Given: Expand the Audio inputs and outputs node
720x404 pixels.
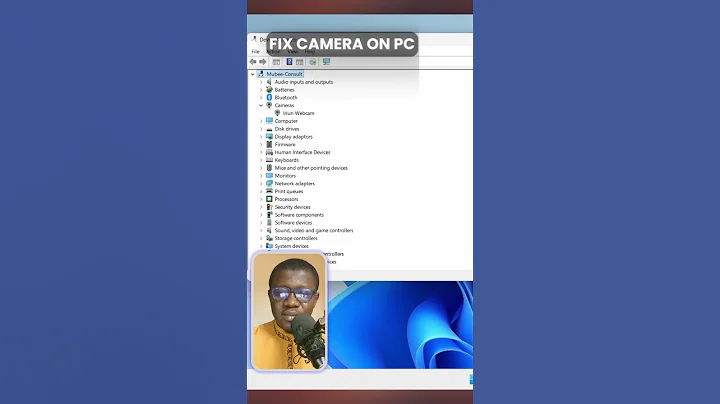Looking at the screenshot, I should tap(261, 82).
